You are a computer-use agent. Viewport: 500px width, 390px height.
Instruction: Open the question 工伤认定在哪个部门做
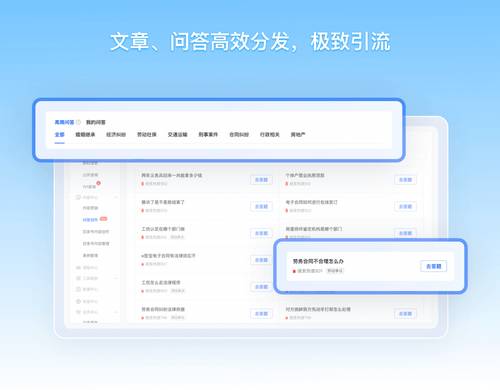point(163,229)
